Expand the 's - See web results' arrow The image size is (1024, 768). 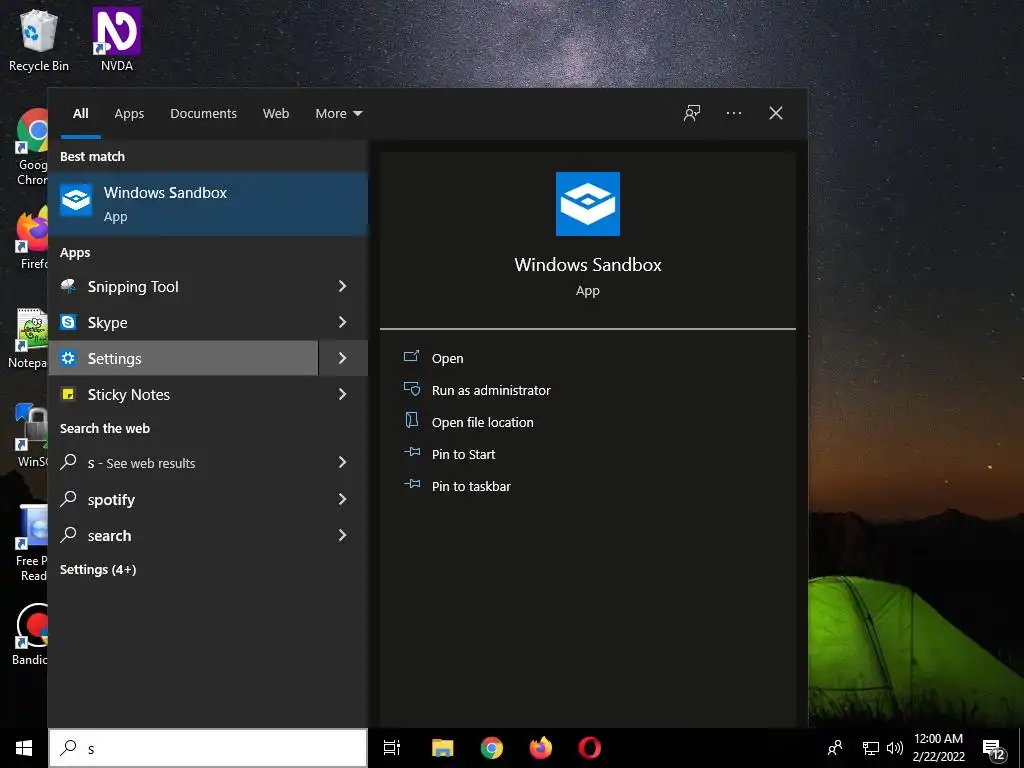pyautogui.click(x=342, y=462)
